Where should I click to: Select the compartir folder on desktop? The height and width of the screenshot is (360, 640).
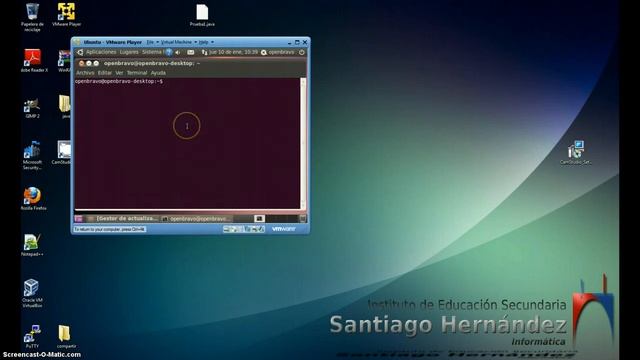(x=65, y=337)
